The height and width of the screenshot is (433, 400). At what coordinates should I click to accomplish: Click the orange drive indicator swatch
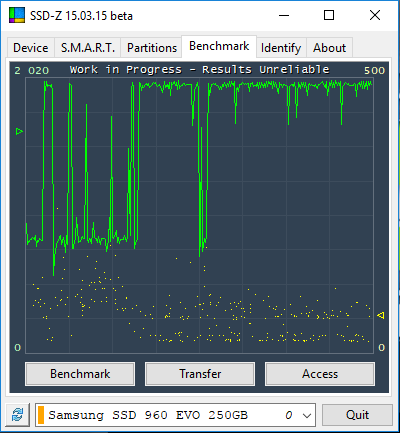(x=41, y=415)
